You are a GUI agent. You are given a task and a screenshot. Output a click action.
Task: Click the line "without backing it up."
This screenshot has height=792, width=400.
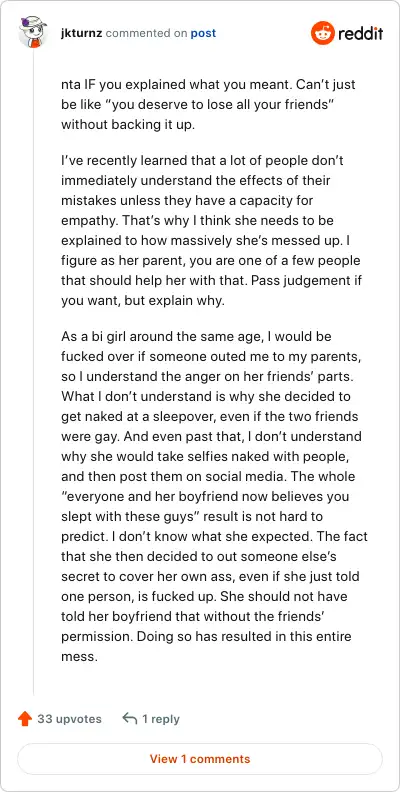(127, 124)
